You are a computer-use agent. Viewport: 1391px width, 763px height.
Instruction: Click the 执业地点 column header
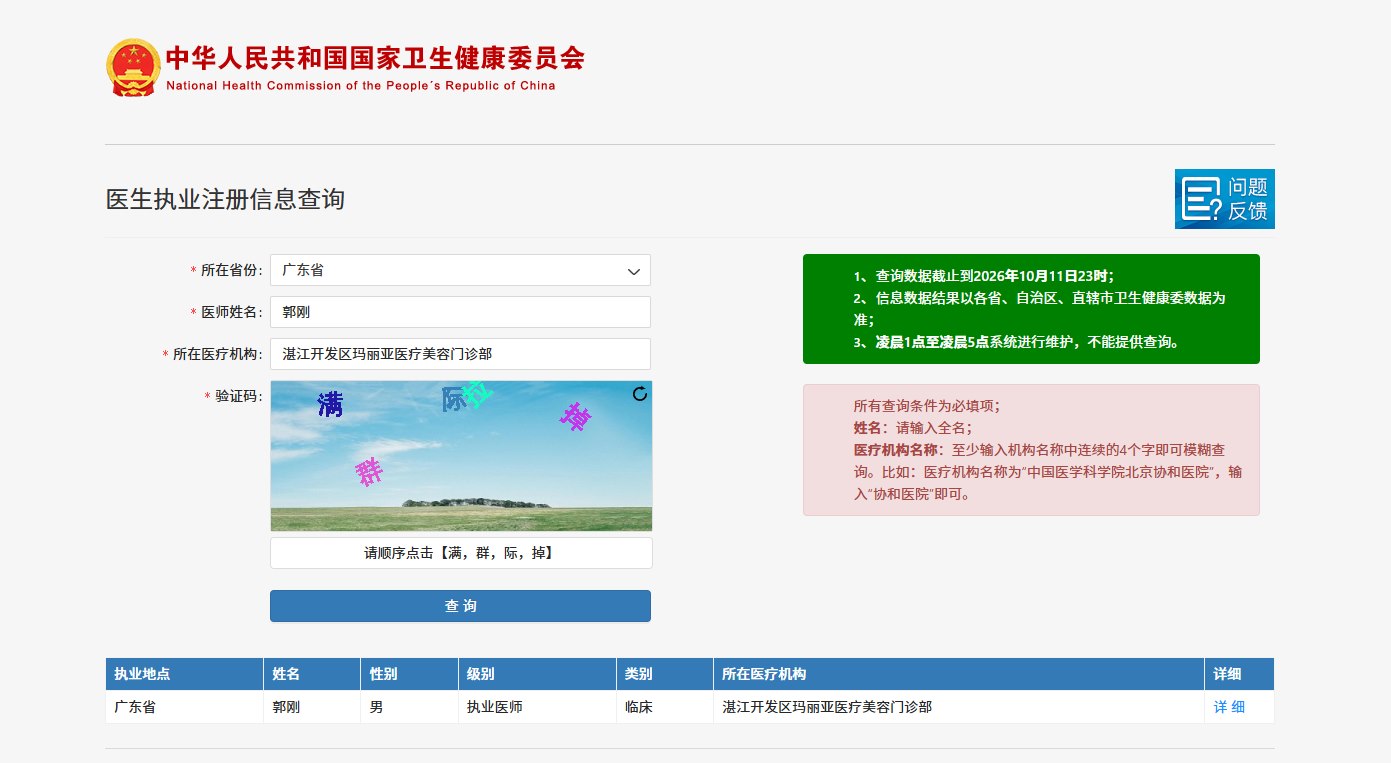(x=184, y=674)
